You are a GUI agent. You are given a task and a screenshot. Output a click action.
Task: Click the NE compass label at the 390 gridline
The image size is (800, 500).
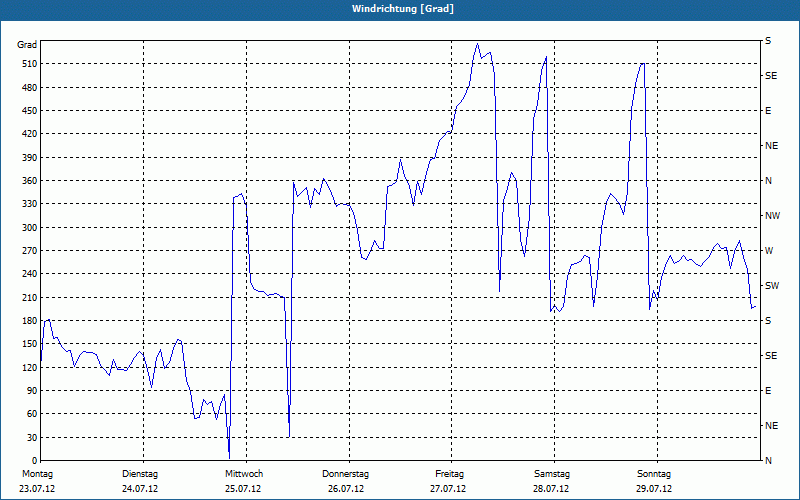coord(771,146)
